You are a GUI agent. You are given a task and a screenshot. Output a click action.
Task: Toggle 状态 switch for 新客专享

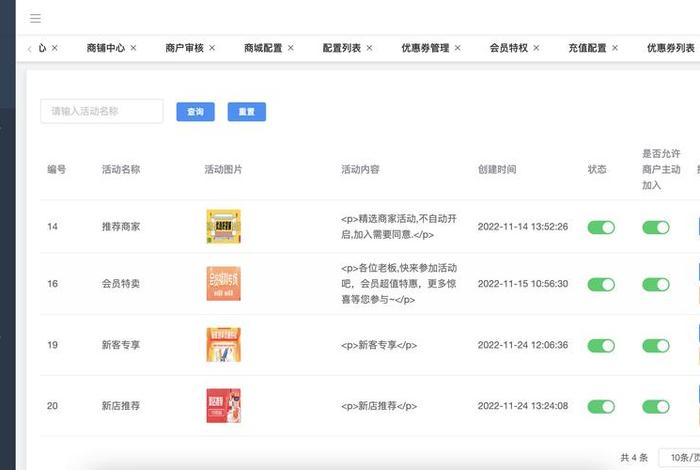601,345
